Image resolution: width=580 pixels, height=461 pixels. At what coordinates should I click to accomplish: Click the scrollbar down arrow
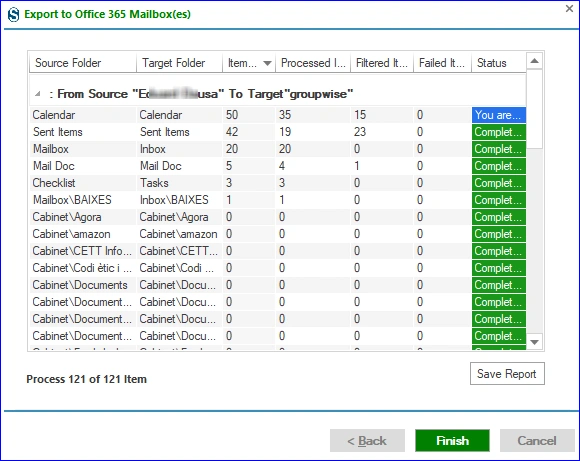point(535,342)
